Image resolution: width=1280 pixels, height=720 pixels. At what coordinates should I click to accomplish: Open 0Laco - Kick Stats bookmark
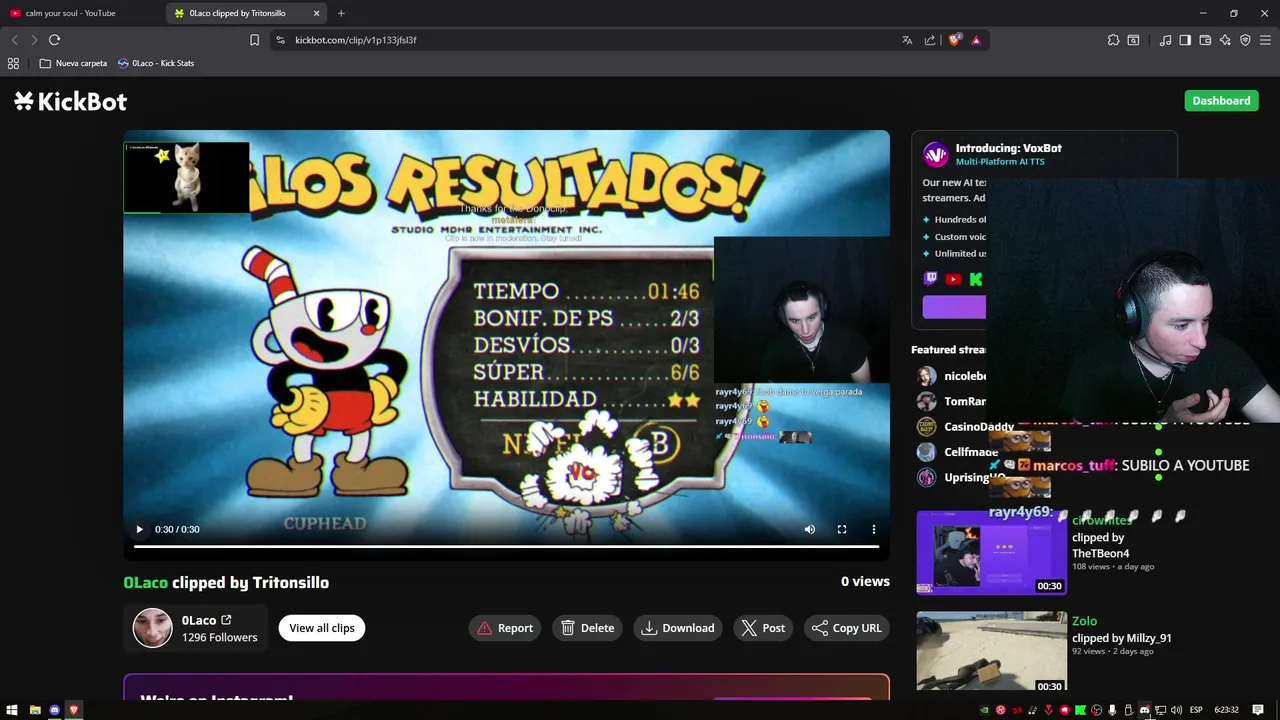pyautogui.click(x=156, y=63)
